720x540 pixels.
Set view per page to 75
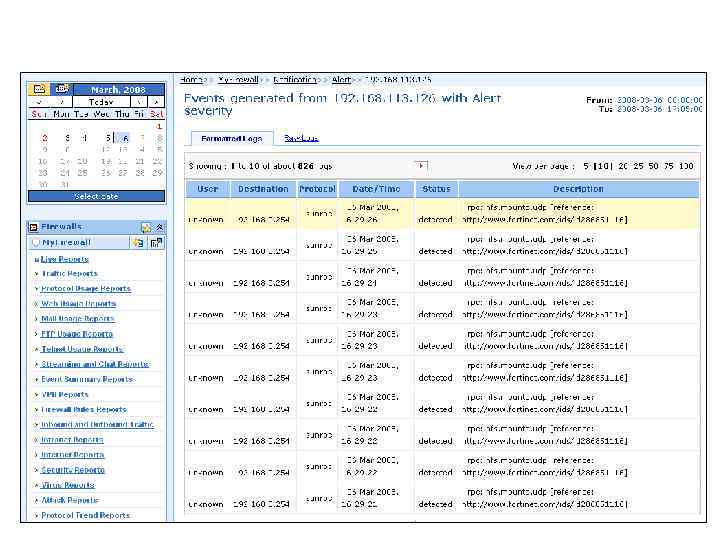(x=669, y=166)
